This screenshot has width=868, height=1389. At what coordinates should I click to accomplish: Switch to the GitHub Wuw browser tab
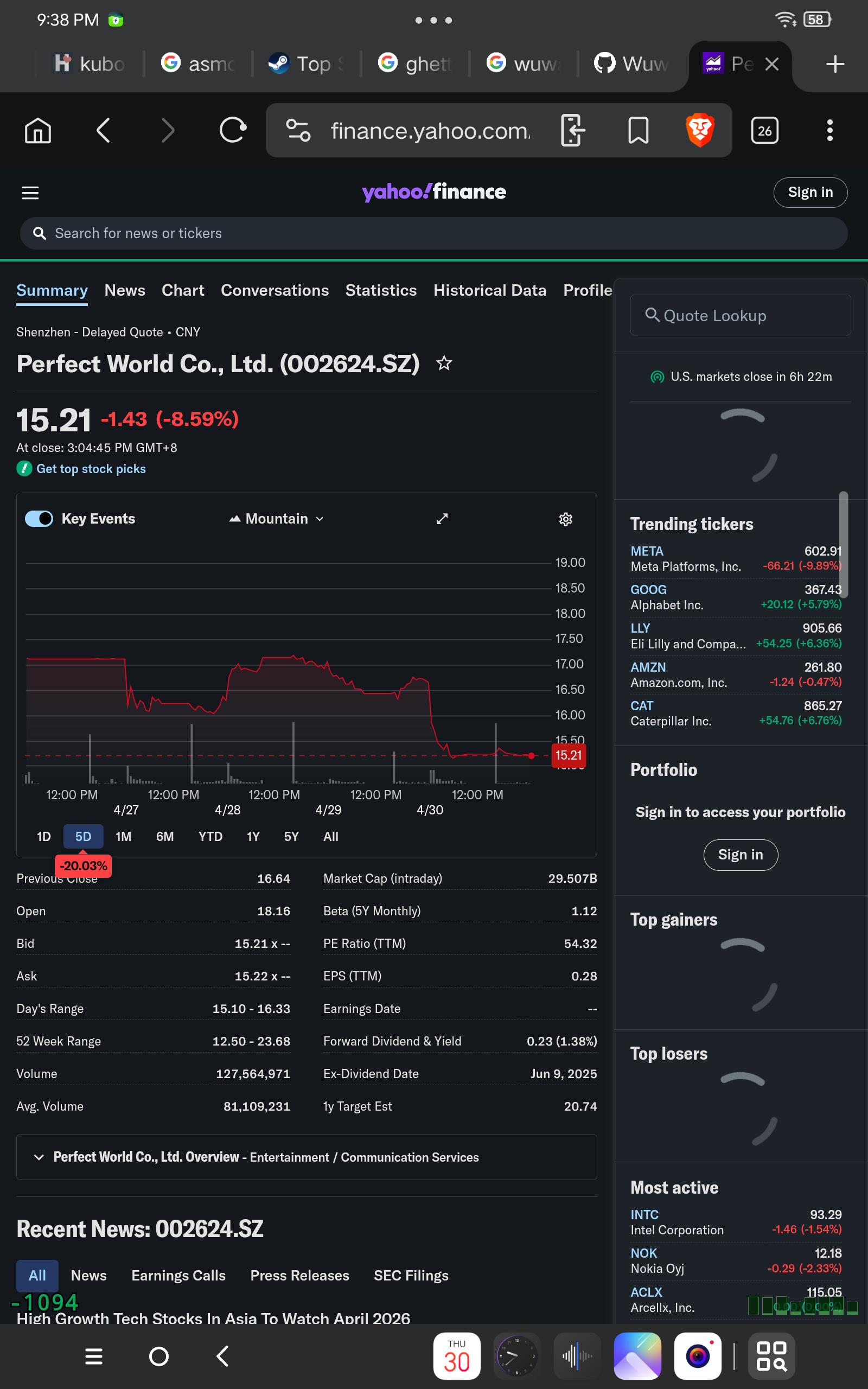coord(631,63)
